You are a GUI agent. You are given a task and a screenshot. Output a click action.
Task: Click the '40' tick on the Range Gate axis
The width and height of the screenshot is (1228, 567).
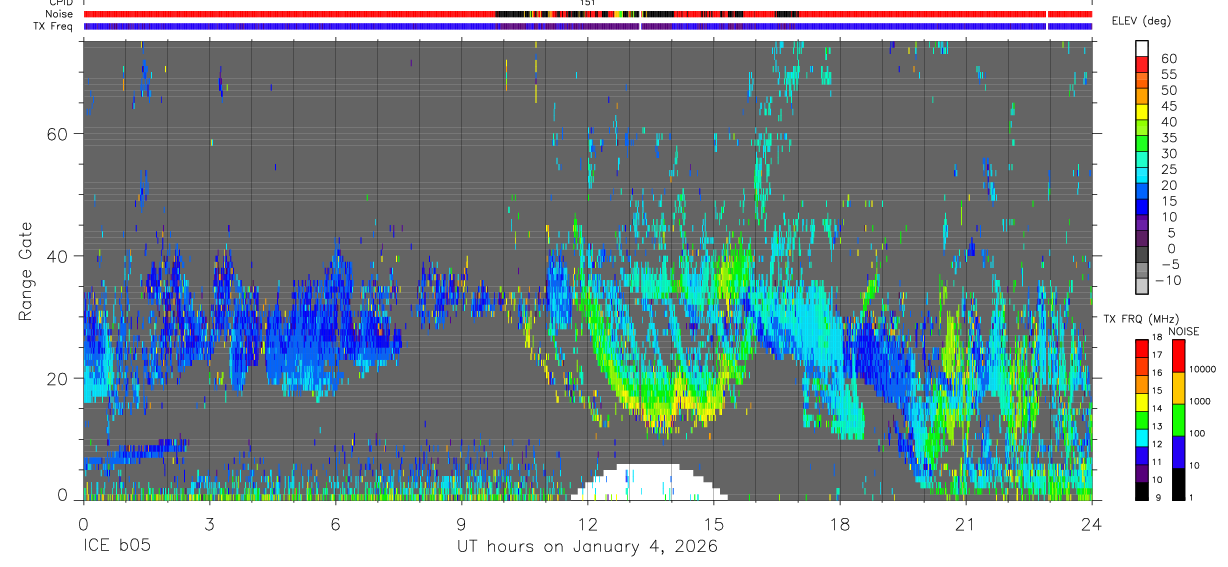click(x=56, y=256)
